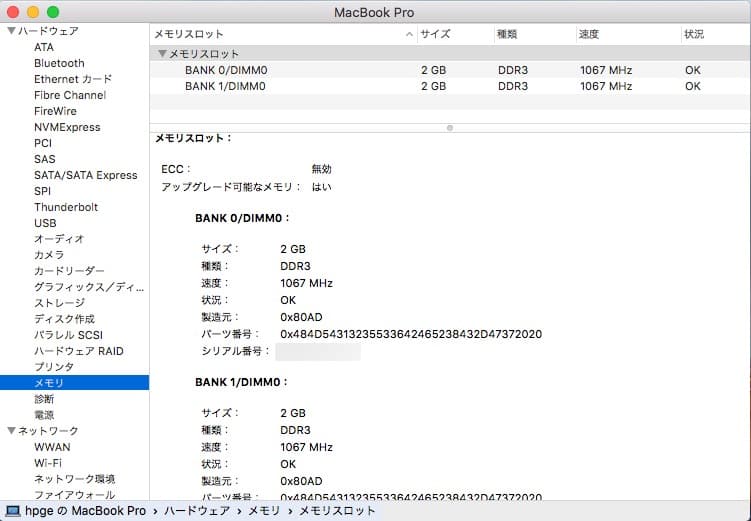Select Wi-Fi under ネットワーク
Image resolution: width=751 pixels, height=521 pixels.
click(x=48, y=463)
